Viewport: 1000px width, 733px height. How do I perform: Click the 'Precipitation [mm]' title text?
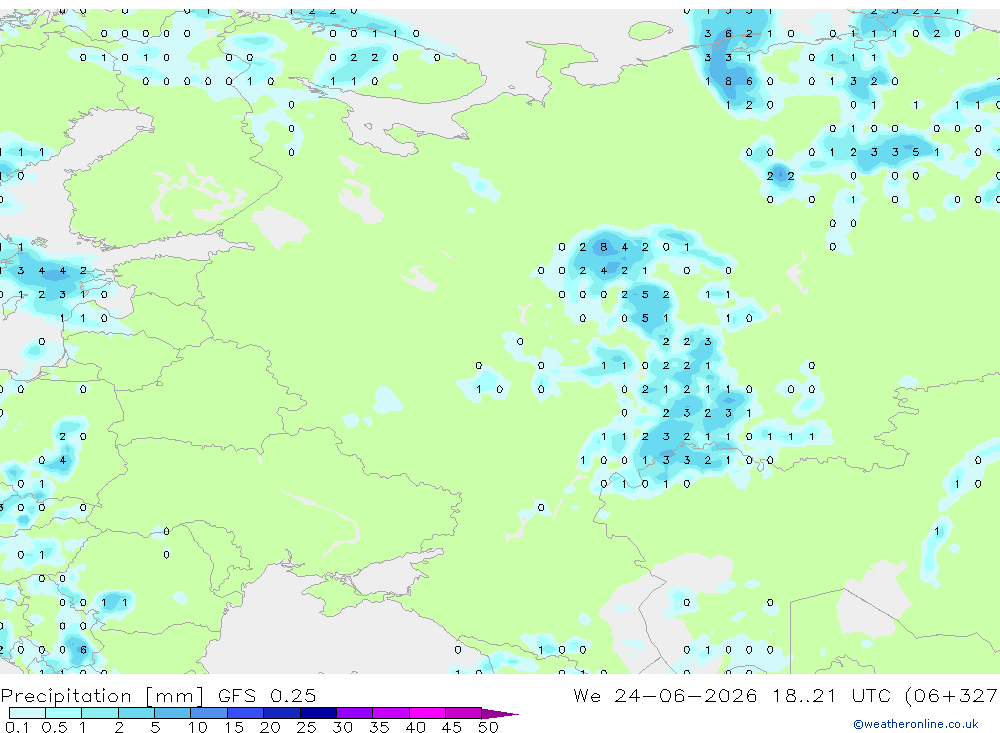pyautogui.click(x=102, y=695)
